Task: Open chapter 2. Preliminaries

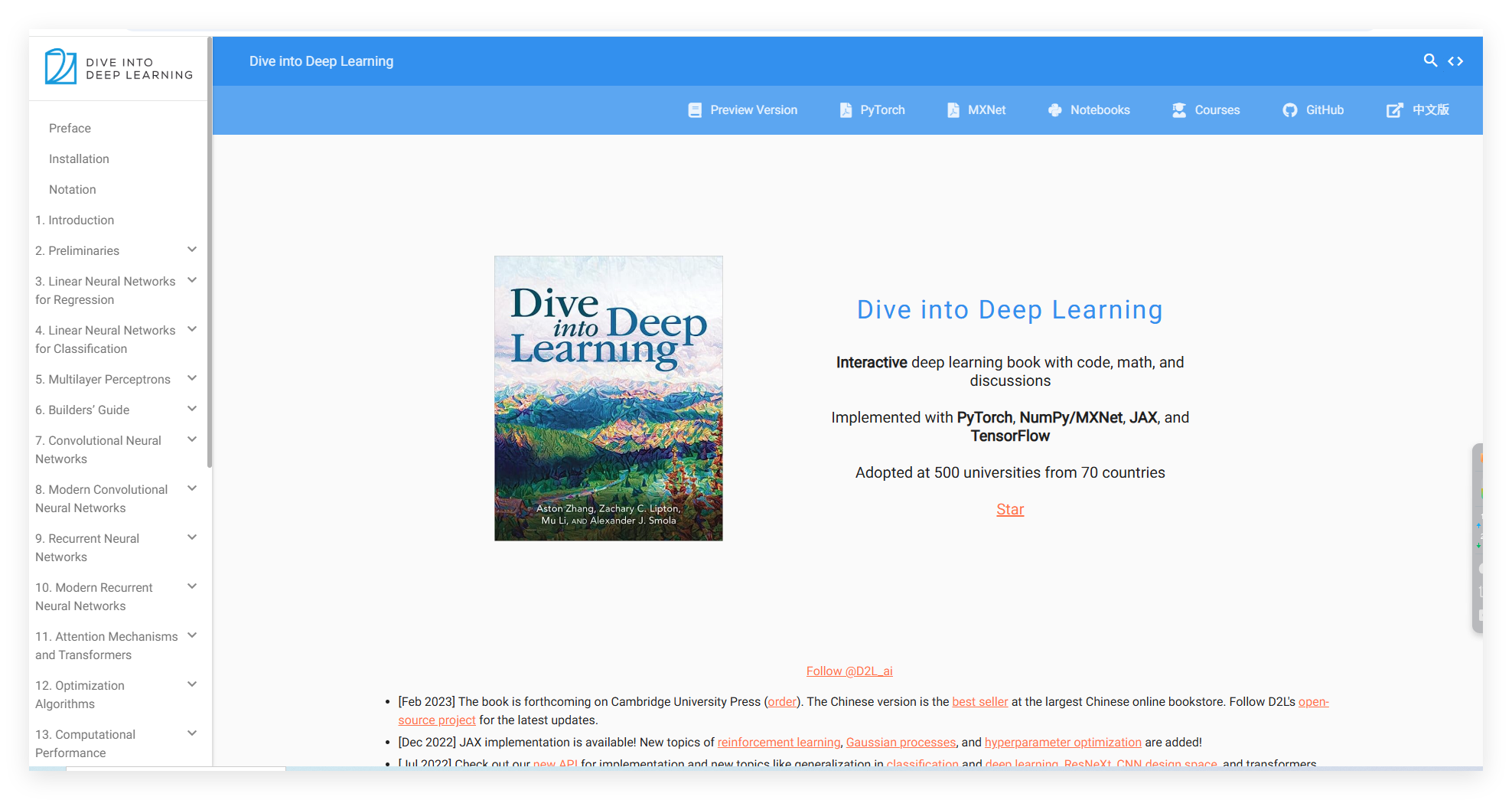Action: pos(77,250)
